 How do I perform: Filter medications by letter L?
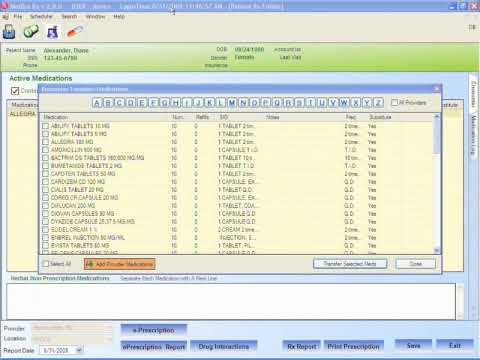[221, 103]
